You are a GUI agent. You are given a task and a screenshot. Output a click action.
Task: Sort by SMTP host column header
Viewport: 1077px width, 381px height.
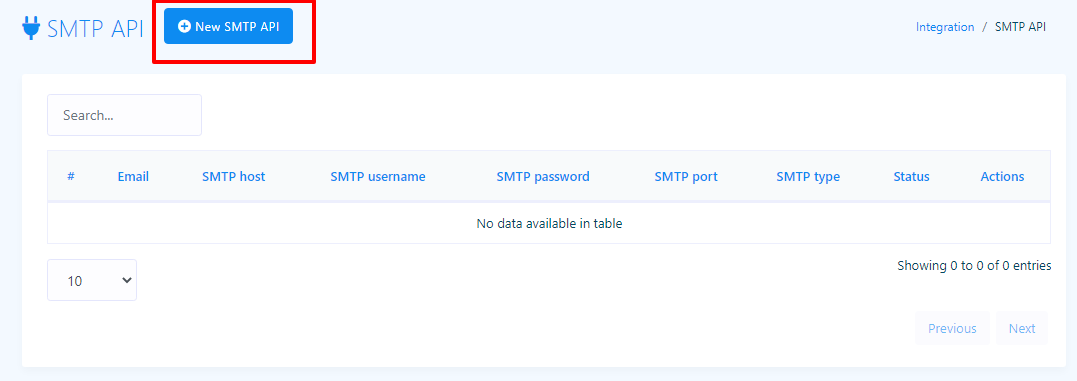click(234, 176)
